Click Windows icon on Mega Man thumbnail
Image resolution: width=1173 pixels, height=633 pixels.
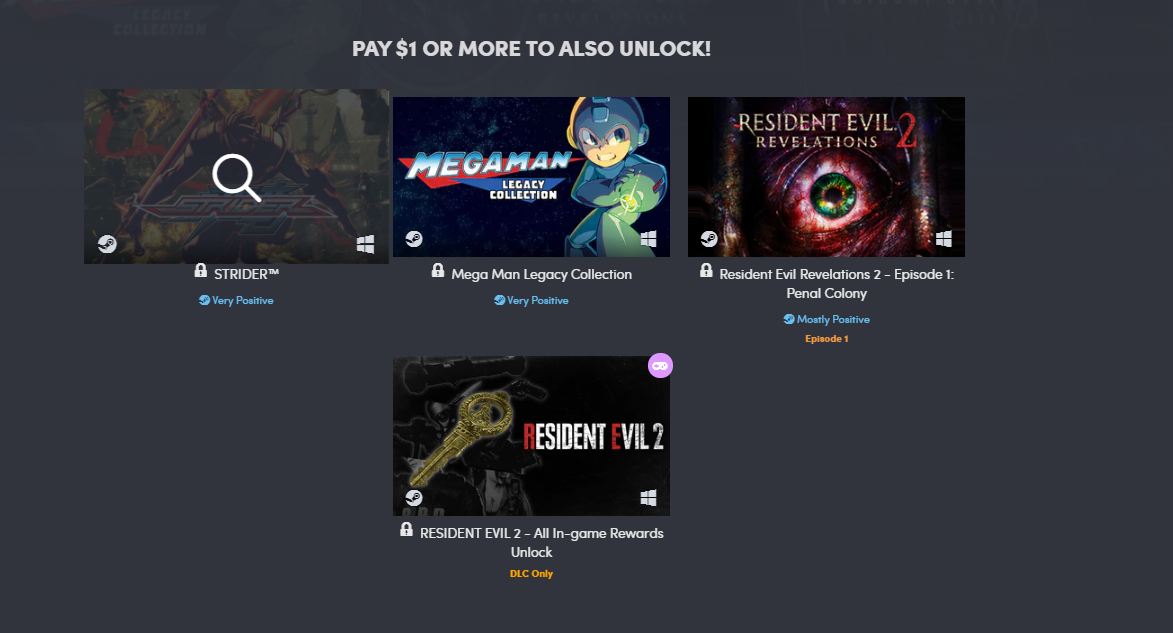pyautogui.click(x=649, y=239)
